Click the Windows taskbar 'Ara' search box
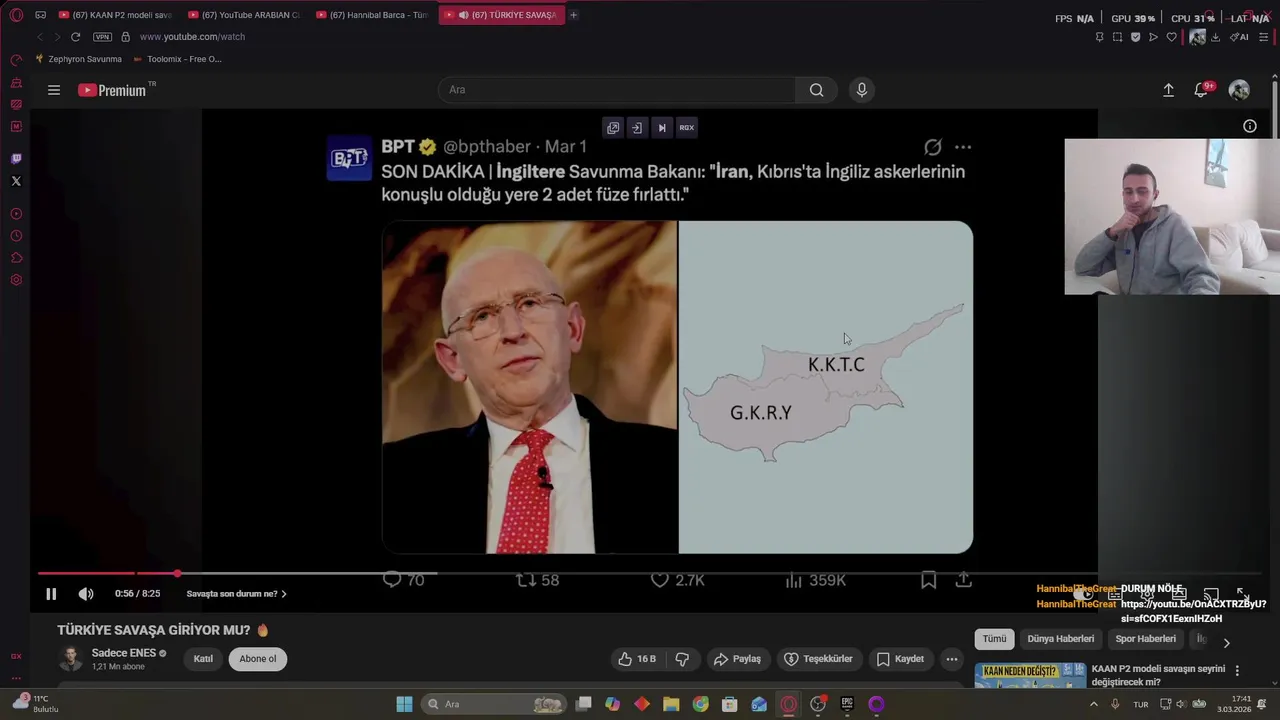Image resolution: width=1280 pixels, height=720 pixels. 492,704
